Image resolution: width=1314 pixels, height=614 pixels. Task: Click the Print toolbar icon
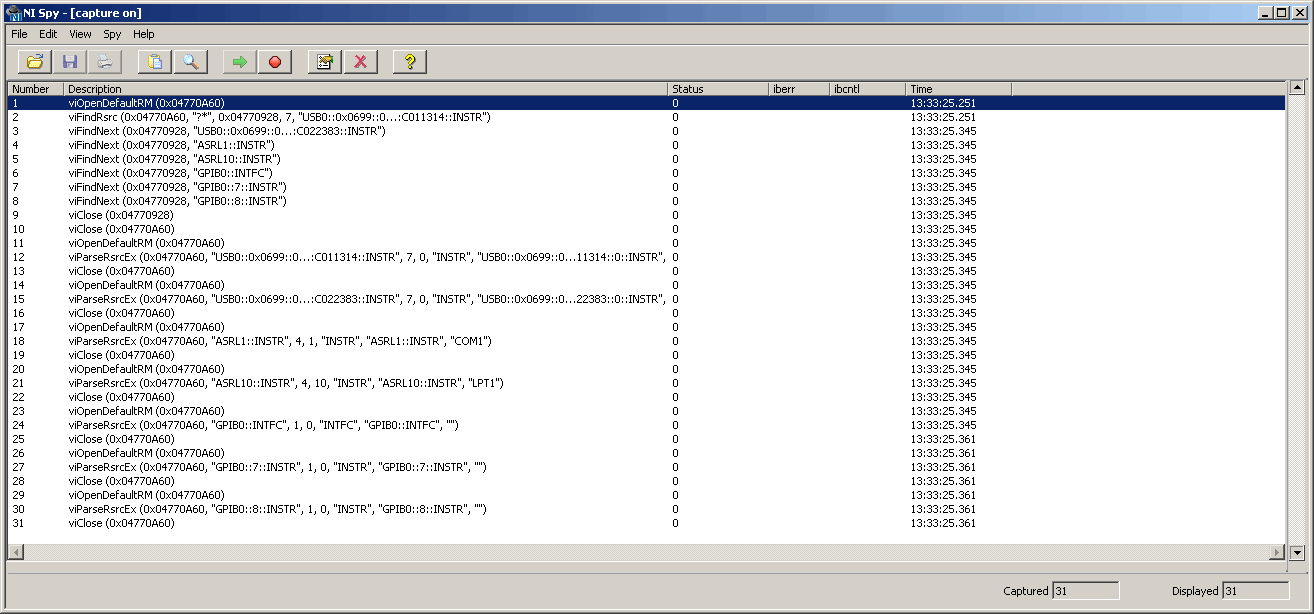104,62
